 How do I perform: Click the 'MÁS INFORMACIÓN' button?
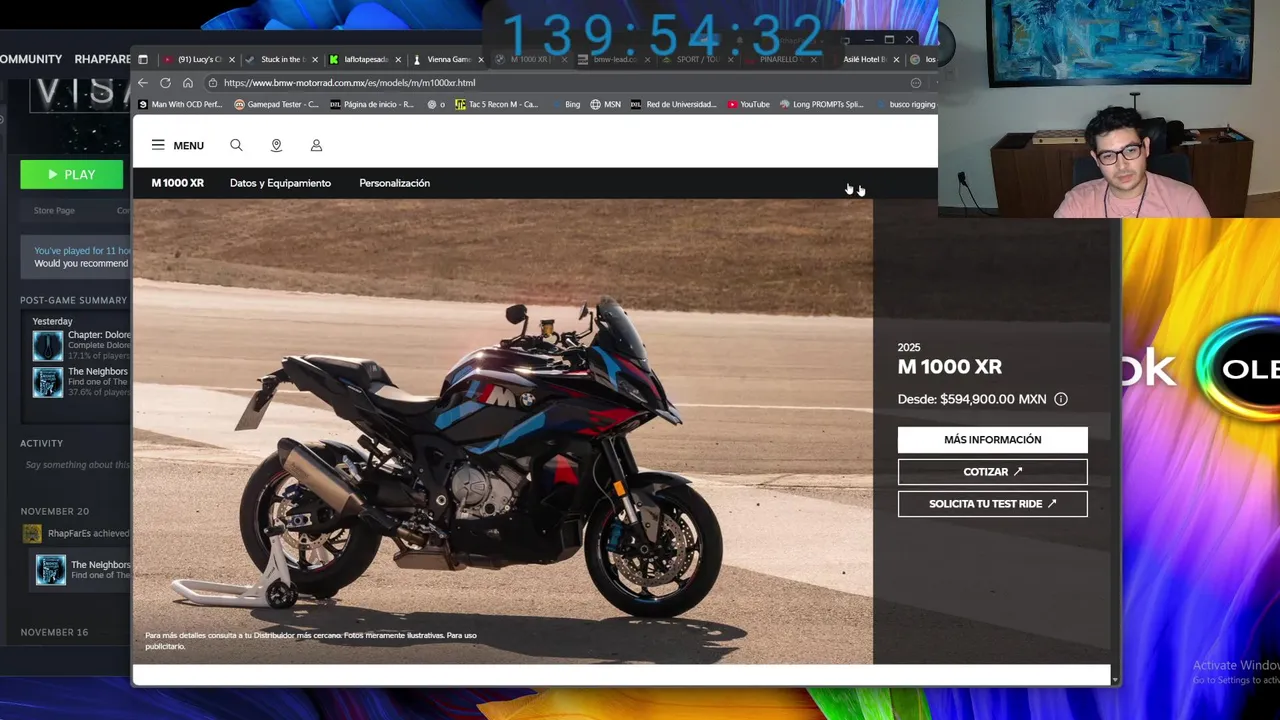tap(992, 440)
